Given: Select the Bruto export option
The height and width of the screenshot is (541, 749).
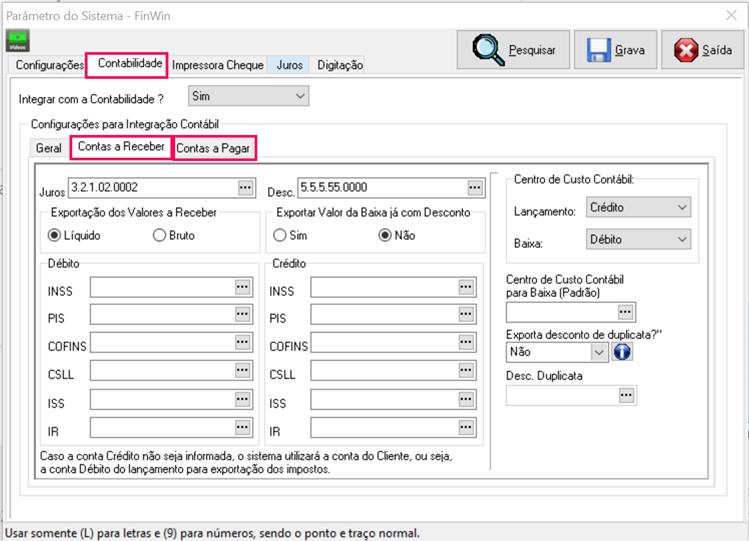Looking at the screenshot, I should pos(159,236).
